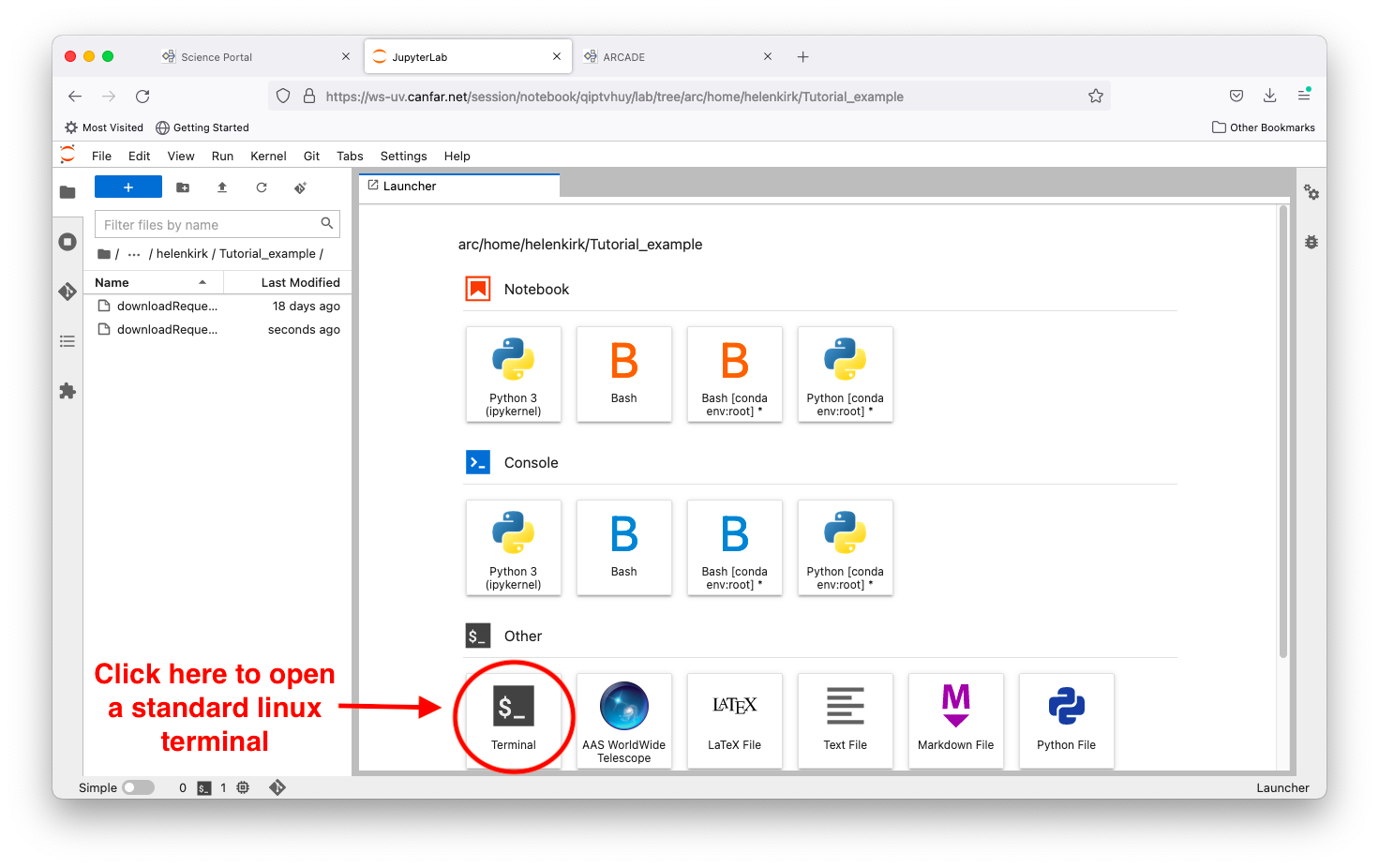Image resolution: width=1379 pixels, height=868 pixels.
Task: Open Bash notebook kernel card
Action: [x=624, y=374]
